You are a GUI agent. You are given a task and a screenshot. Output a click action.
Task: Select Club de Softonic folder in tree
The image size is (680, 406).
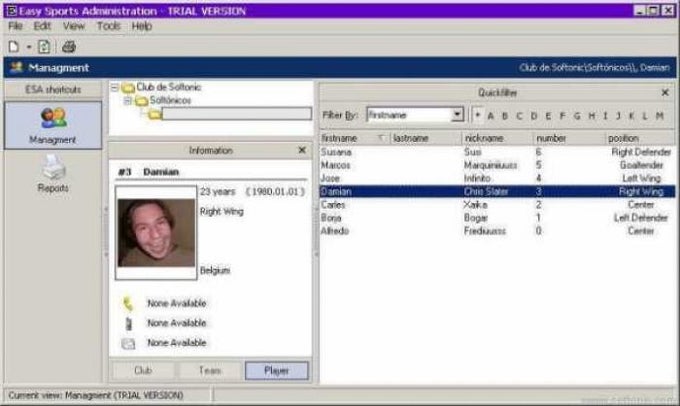pyautogui.click(x=162, y=88)
